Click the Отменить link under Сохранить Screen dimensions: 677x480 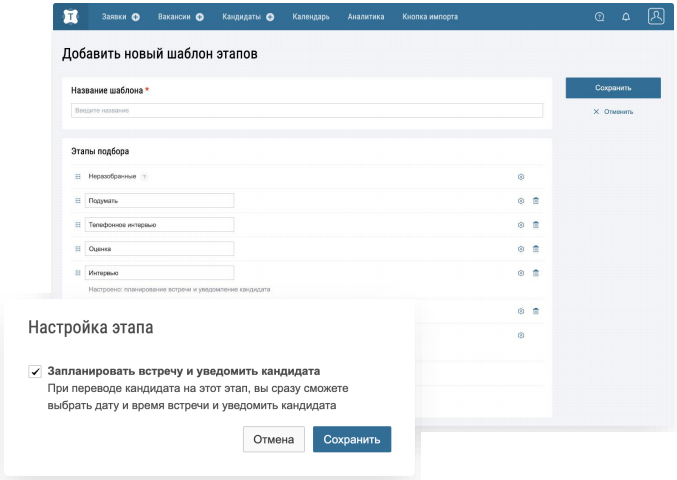[x=618, y=112]
